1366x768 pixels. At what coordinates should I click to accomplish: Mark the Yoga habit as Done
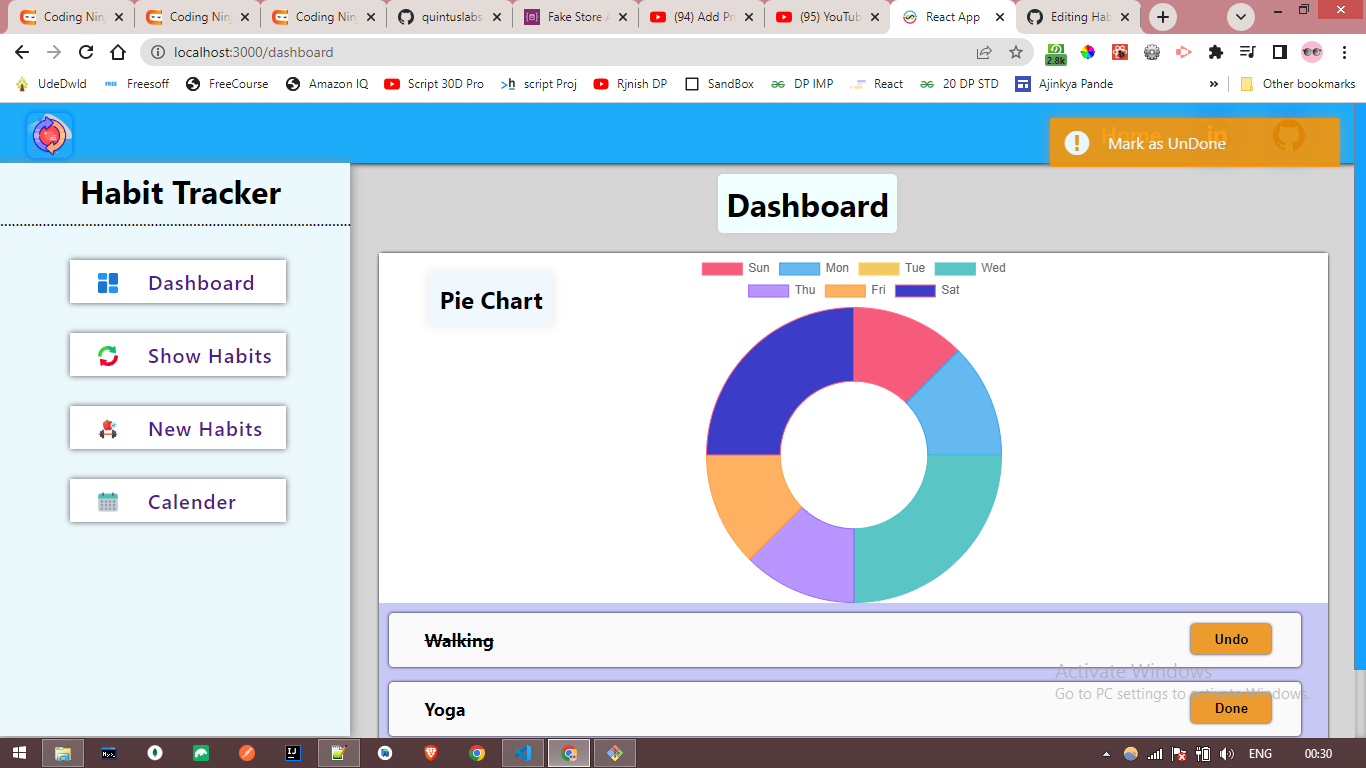(x=1230, y=708)
